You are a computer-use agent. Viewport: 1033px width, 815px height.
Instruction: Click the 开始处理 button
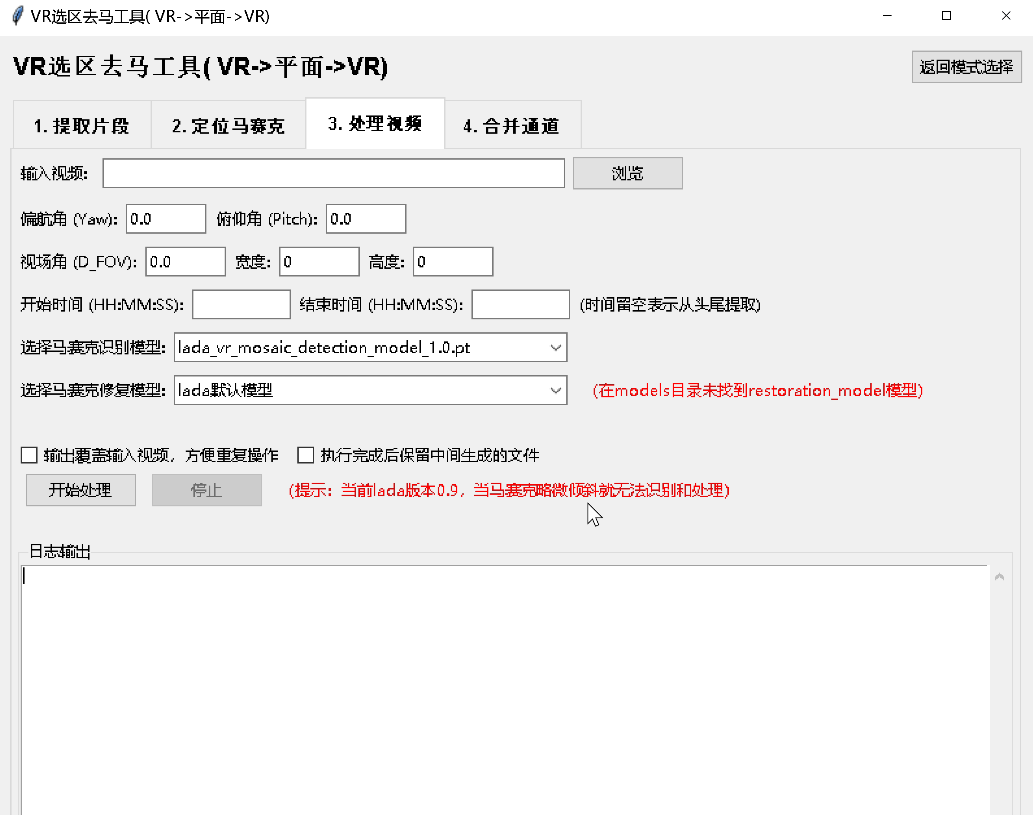81,490
